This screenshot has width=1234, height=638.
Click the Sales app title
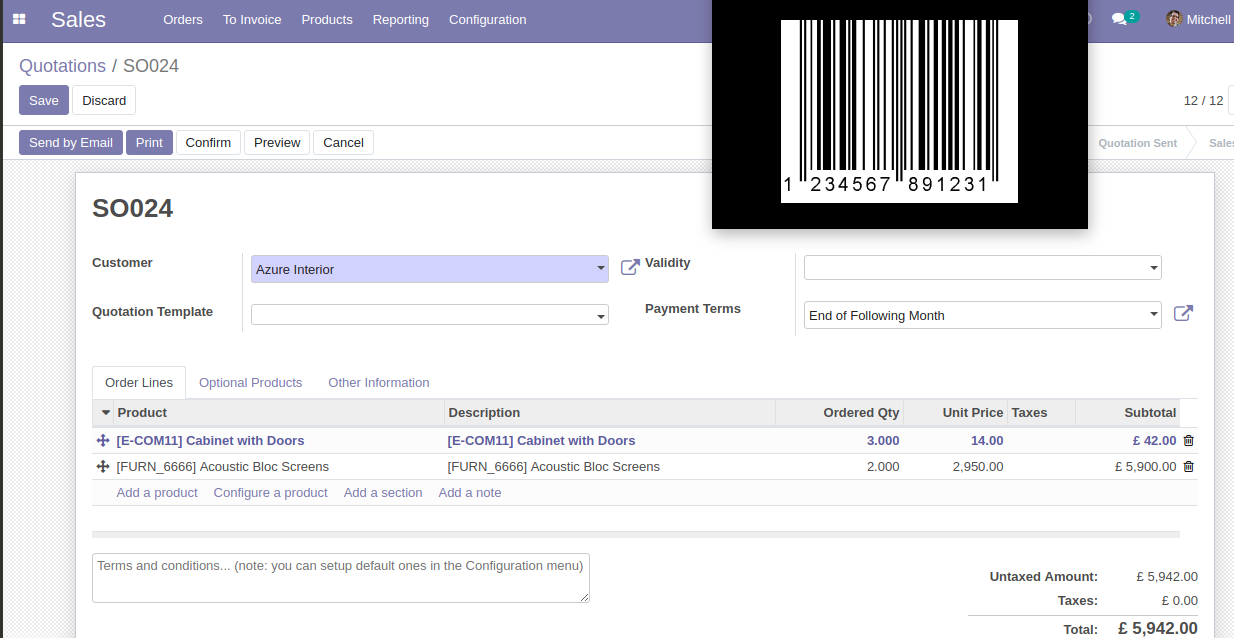tap(78, 20)
